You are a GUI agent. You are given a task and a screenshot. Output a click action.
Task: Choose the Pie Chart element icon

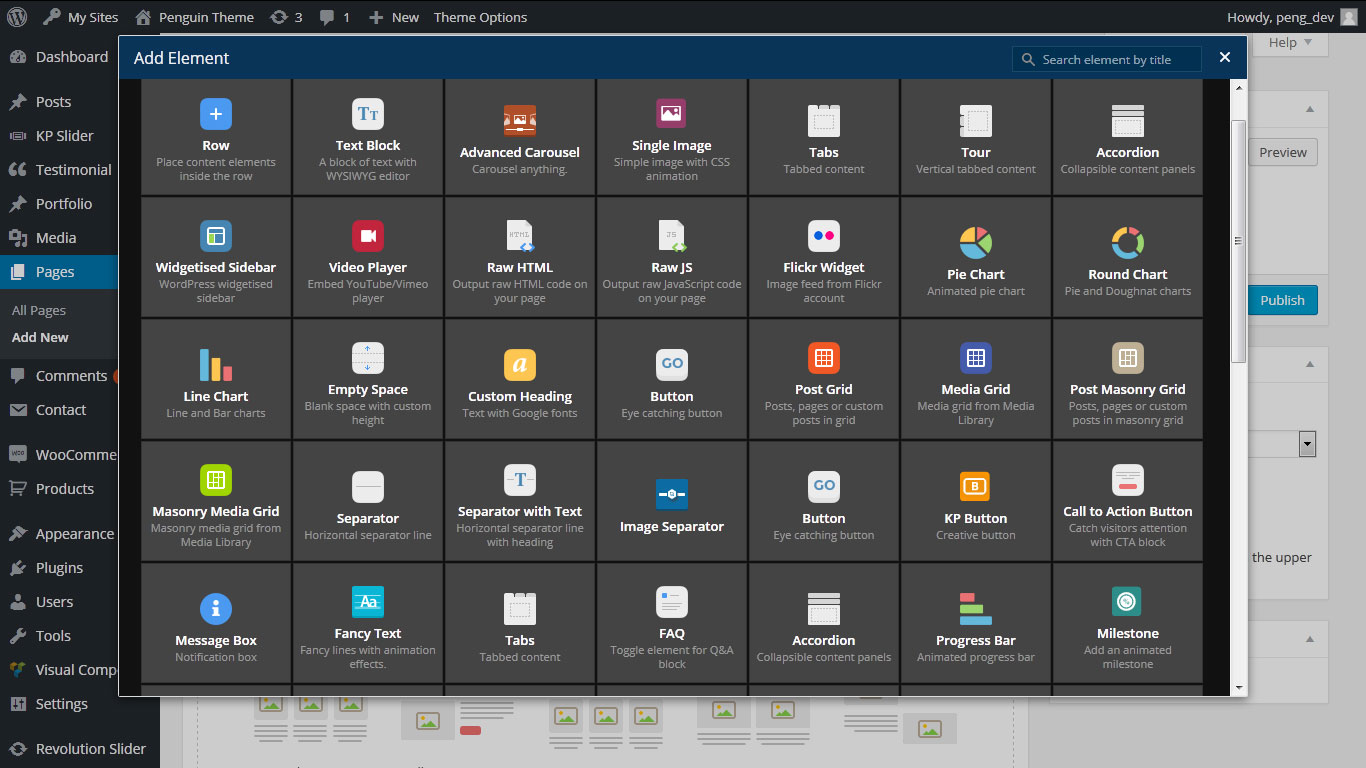pyautogui.click(x=976, y=242)
